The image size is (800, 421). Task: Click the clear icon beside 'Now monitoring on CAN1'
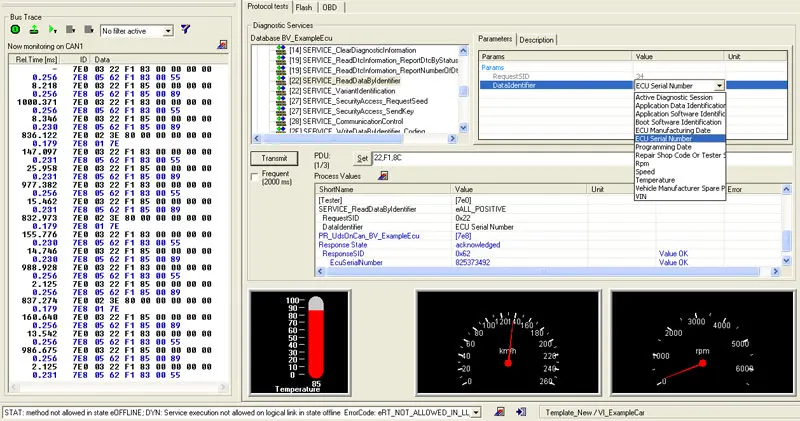[222, 45]
